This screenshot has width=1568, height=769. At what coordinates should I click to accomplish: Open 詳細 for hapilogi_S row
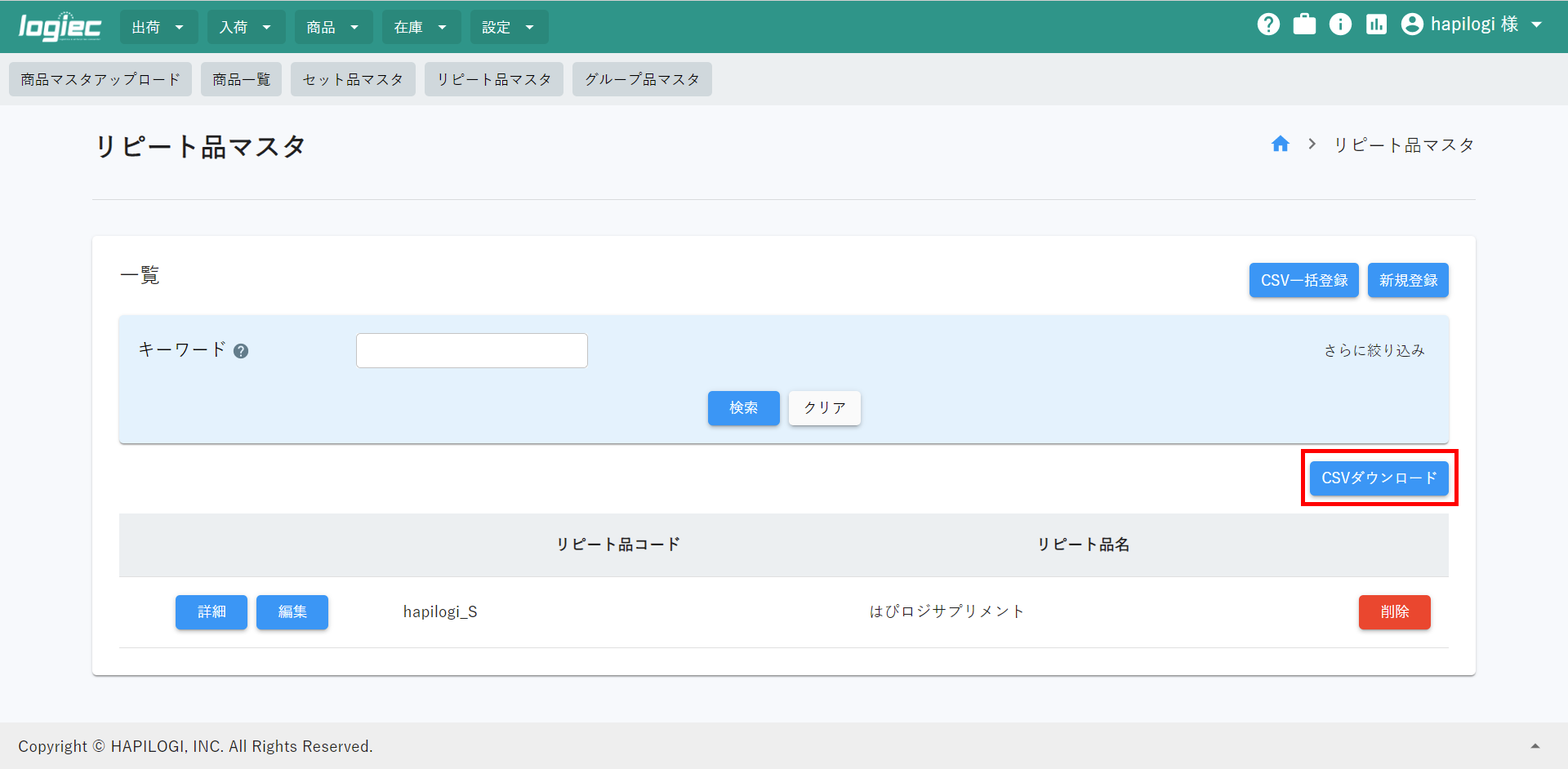click(x=211, y=611)
